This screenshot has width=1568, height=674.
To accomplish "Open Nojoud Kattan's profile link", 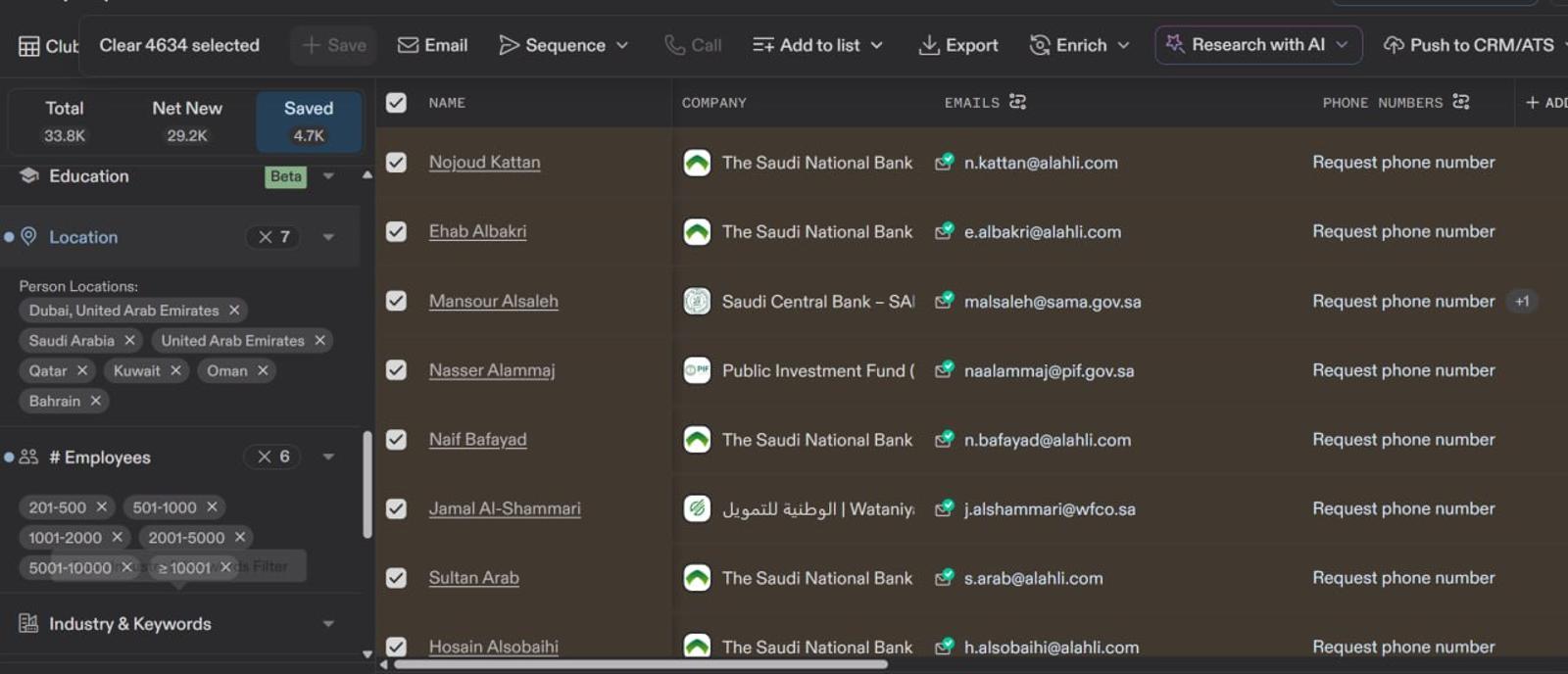I will 484,163.
